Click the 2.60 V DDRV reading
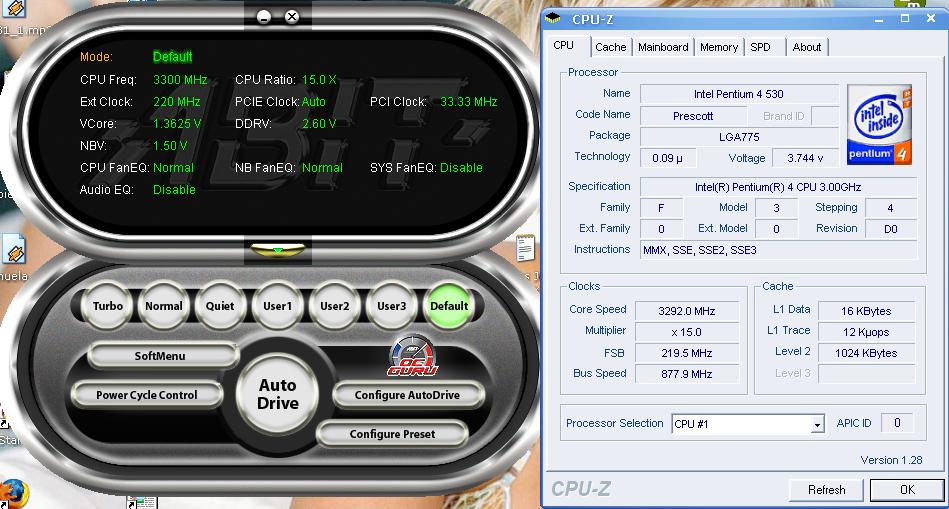The width and height of the screenshot is (949, 509). pos(319,123)
